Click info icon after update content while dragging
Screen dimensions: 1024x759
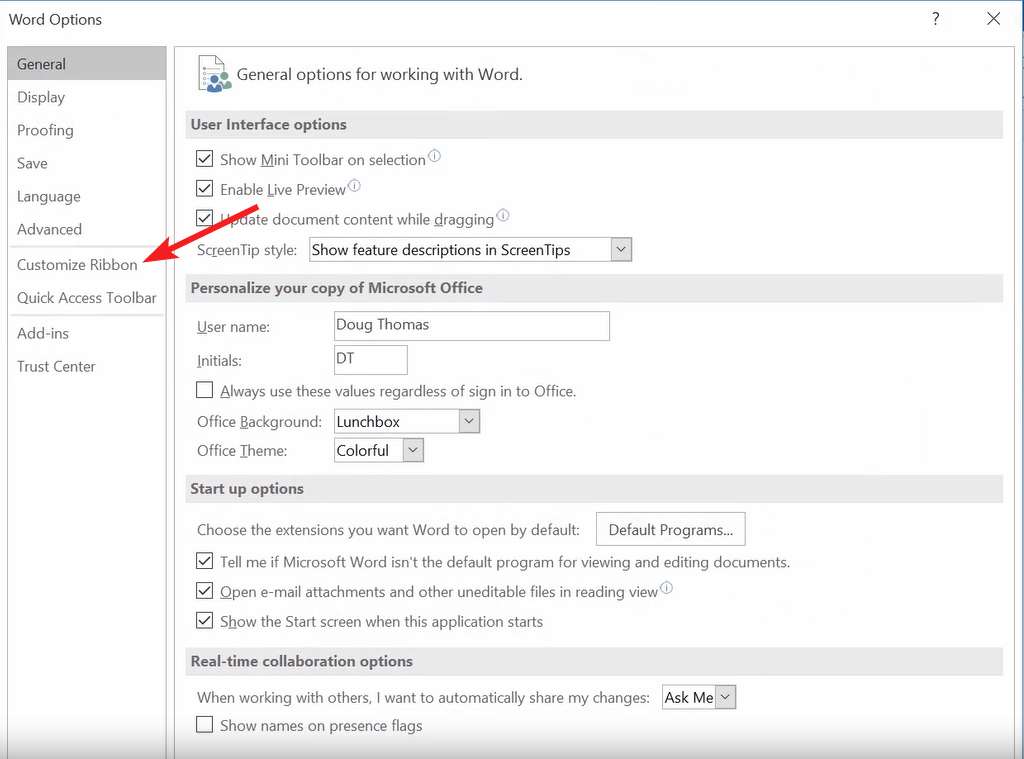pyautogui.click(x=503, y=215)
